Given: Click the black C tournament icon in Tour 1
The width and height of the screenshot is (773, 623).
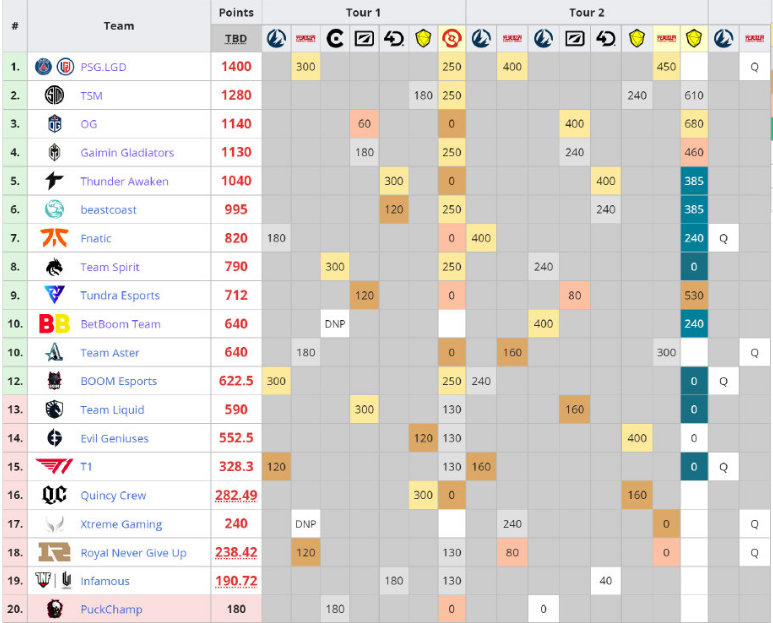Looking at the screenshot, I should [335, 38].
